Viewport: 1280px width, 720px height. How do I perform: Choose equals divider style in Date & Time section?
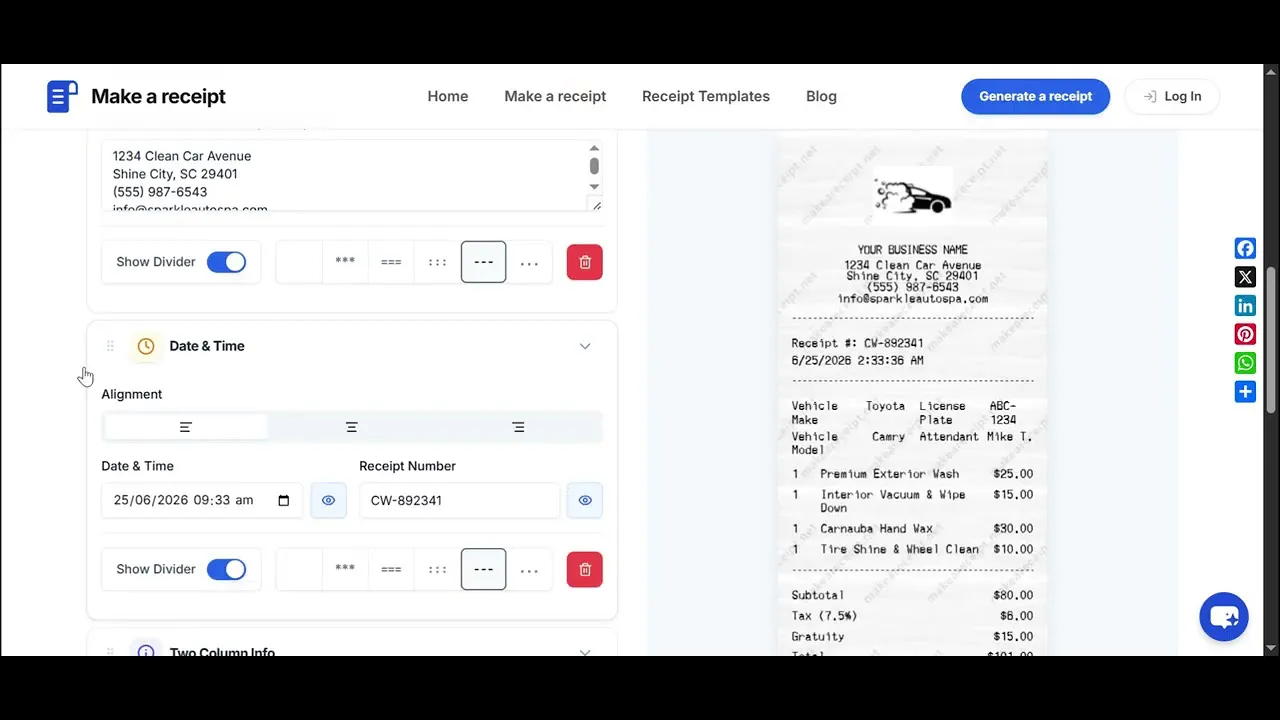pos(391,569)
